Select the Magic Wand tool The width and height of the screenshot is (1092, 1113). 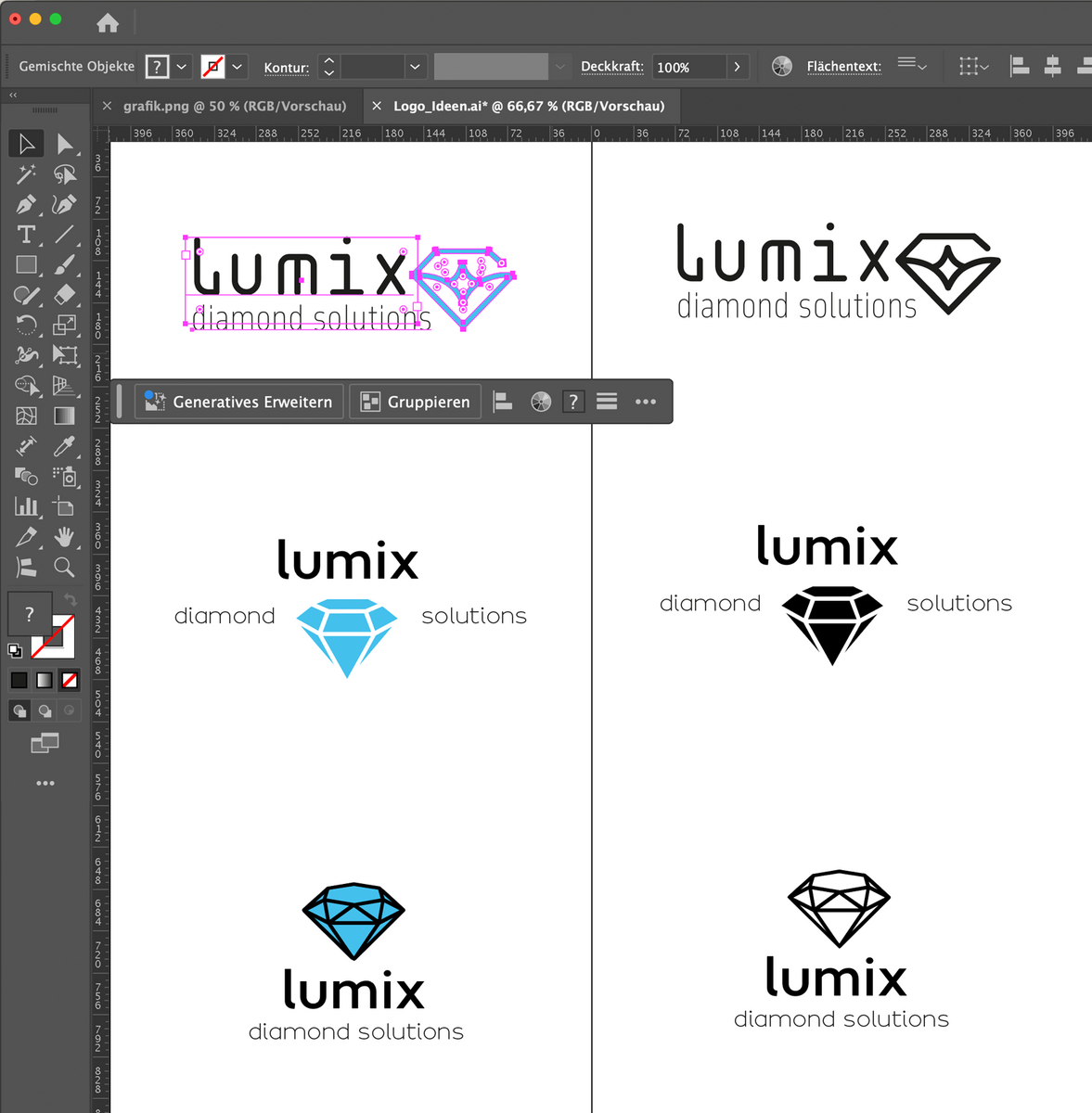26,173
